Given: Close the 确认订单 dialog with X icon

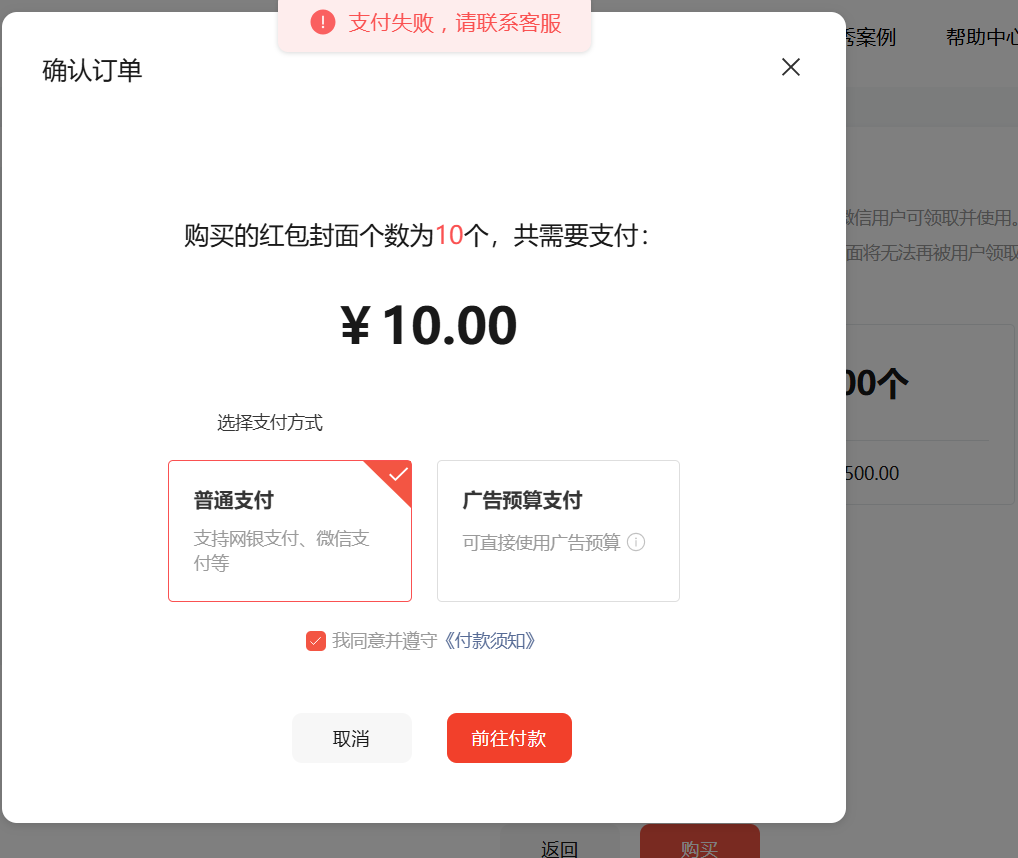Looking at the screenshot, I should pos(790,67).
